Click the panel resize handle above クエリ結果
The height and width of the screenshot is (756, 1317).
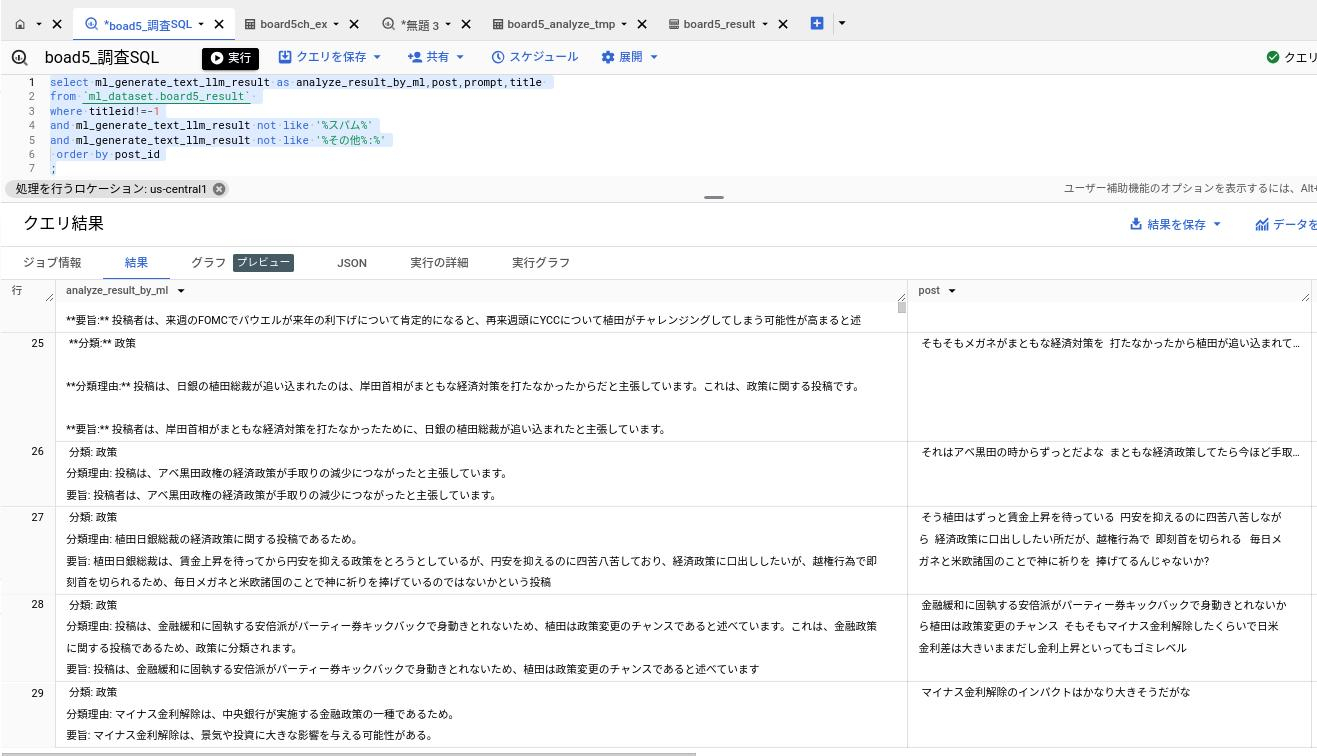713,198
